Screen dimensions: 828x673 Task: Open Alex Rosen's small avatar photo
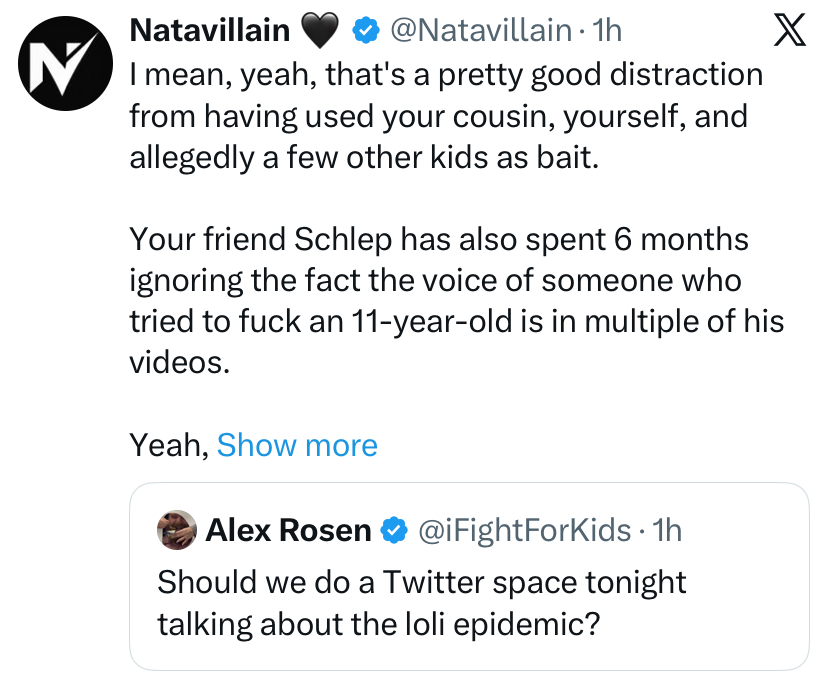177,530
